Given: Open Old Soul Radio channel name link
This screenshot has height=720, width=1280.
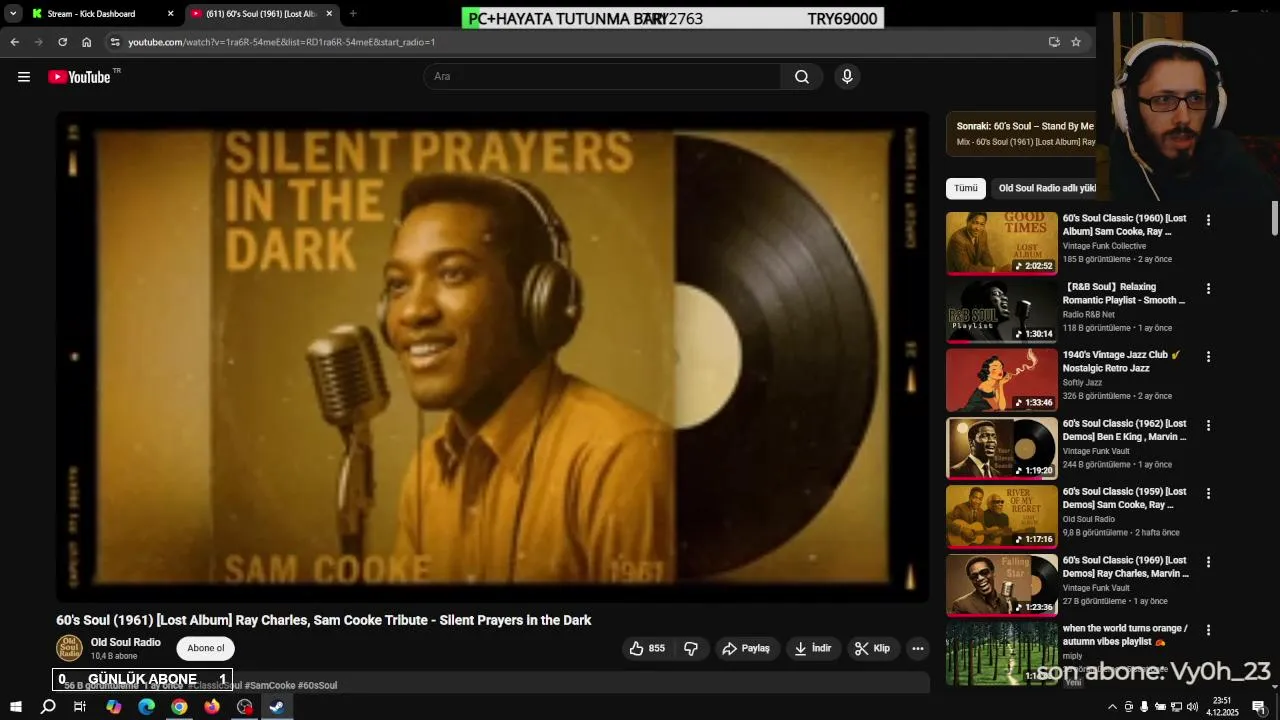Looking at the screenshot, I should click(126, 642).
